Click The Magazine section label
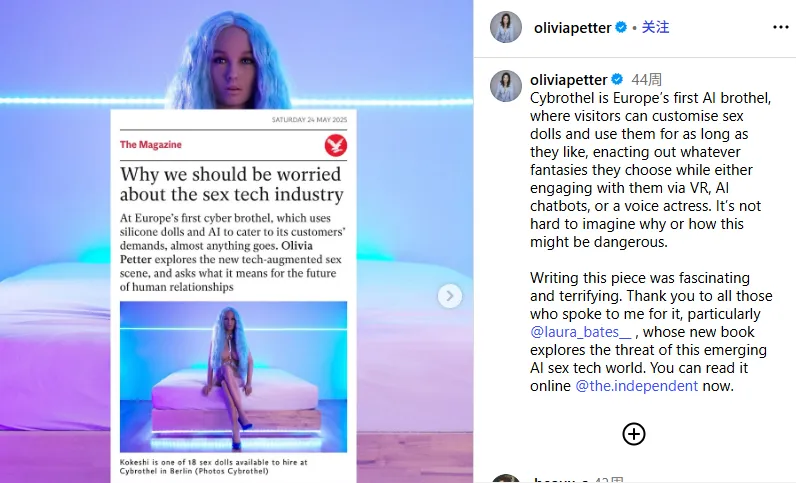The image size is (796, 483). (151, 145)
